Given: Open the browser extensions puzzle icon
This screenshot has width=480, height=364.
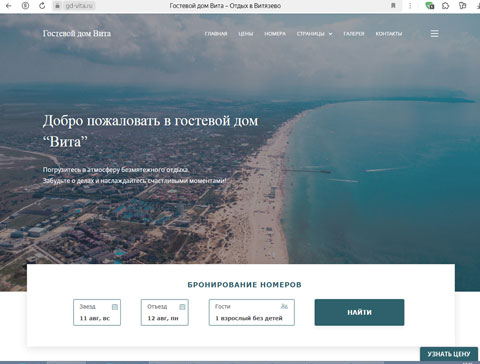Looking at the screenshot, I should point(446,6).
